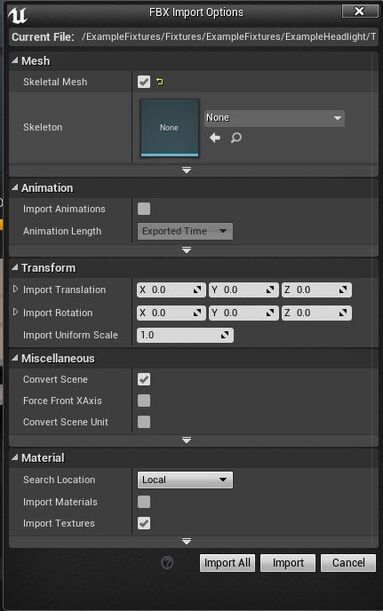
Task: Show advanced Animation options arrow
Action: point(187,250)
